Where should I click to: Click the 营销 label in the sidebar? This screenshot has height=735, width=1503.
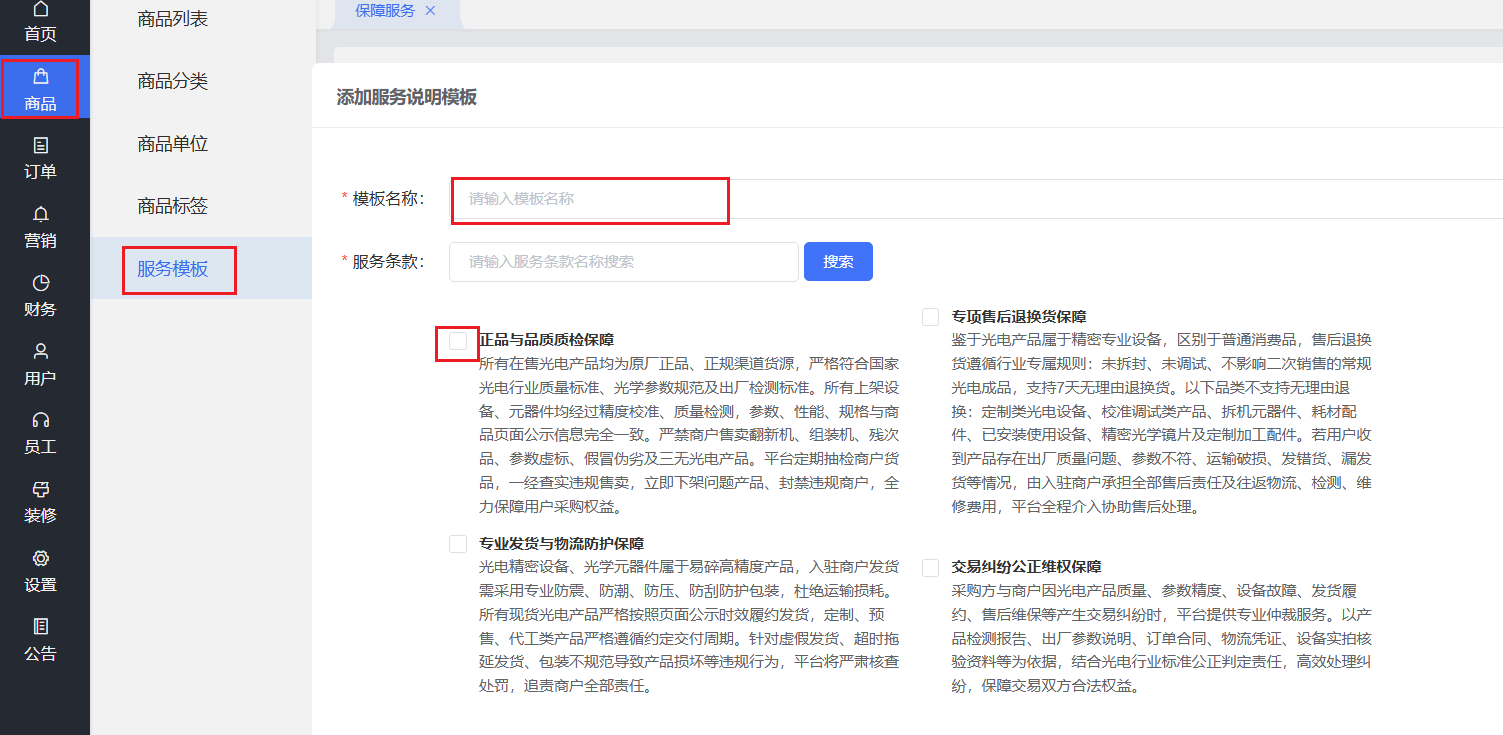[40, 240]
